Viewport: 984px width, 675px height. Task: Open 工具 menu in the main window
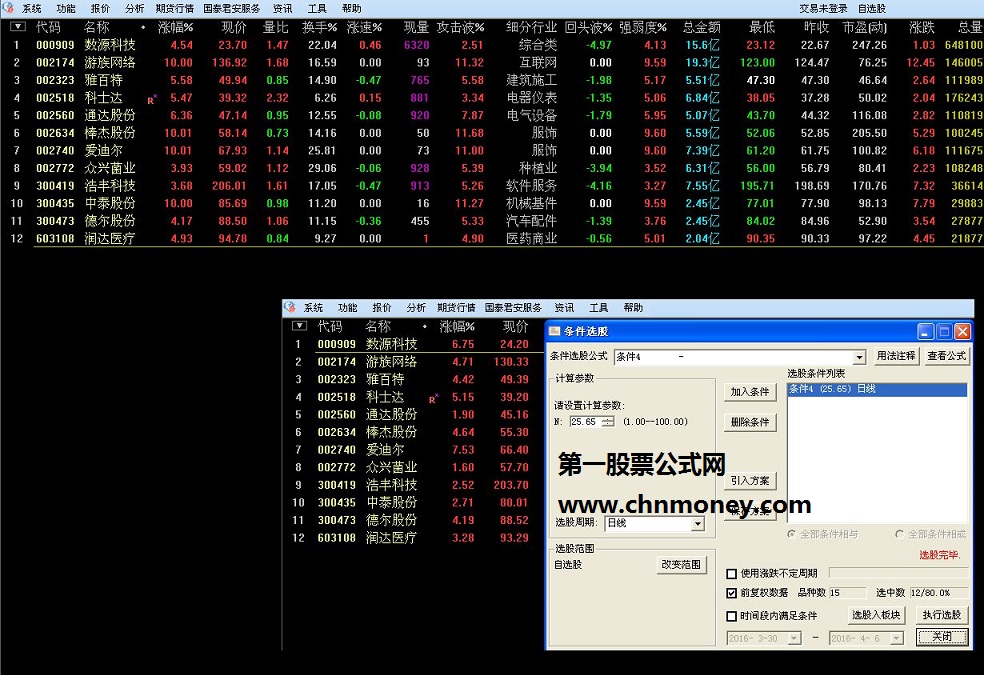[x=317, y=8]
